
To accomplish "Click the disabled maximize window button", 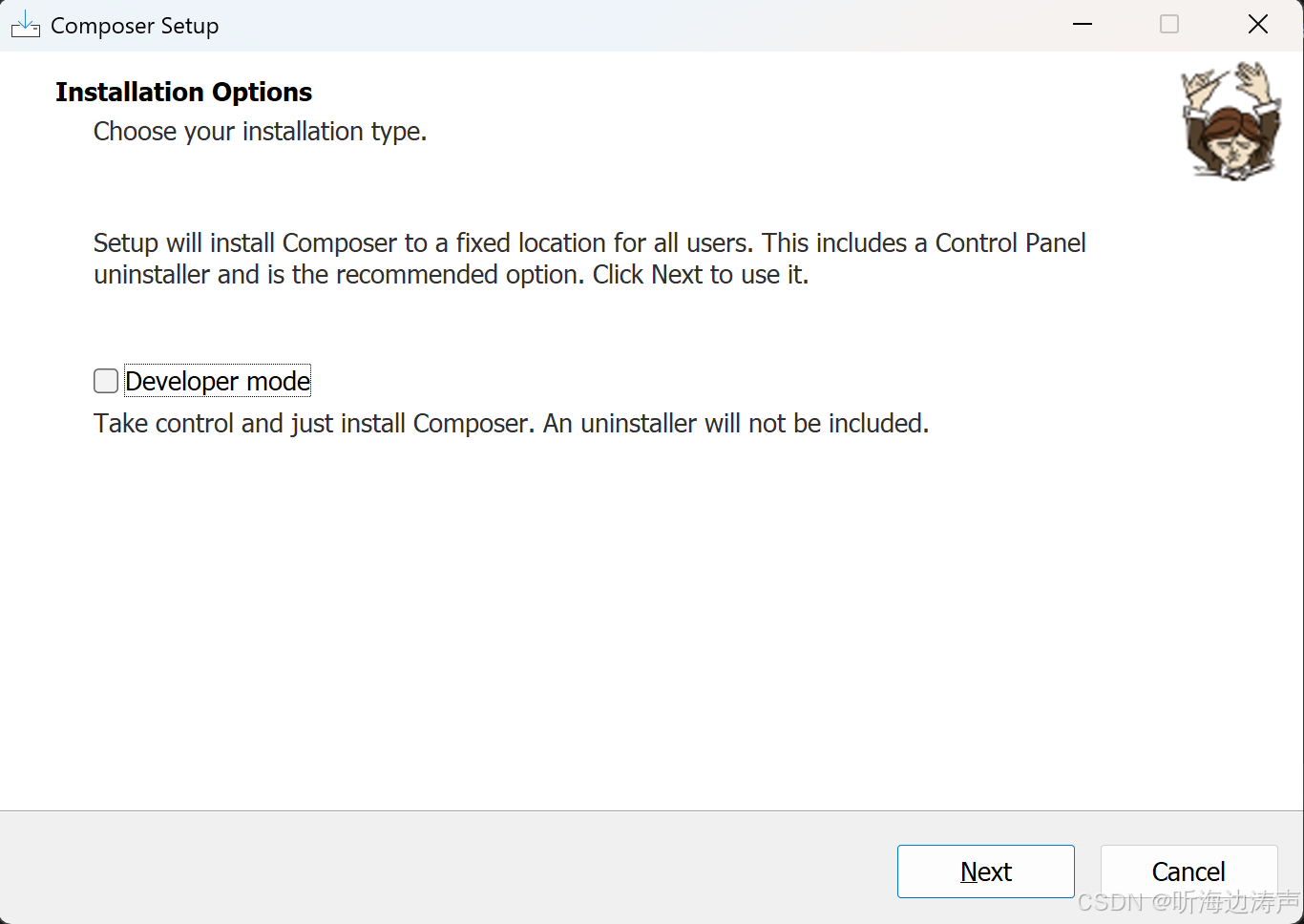I will [1169, 25].
